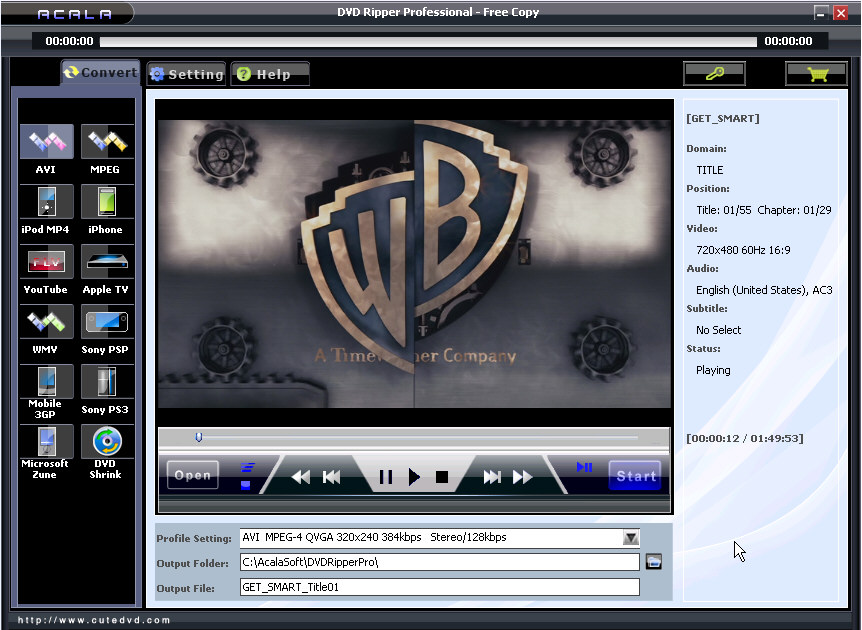Open the DVD Shrink option icon

pos(107,442)
